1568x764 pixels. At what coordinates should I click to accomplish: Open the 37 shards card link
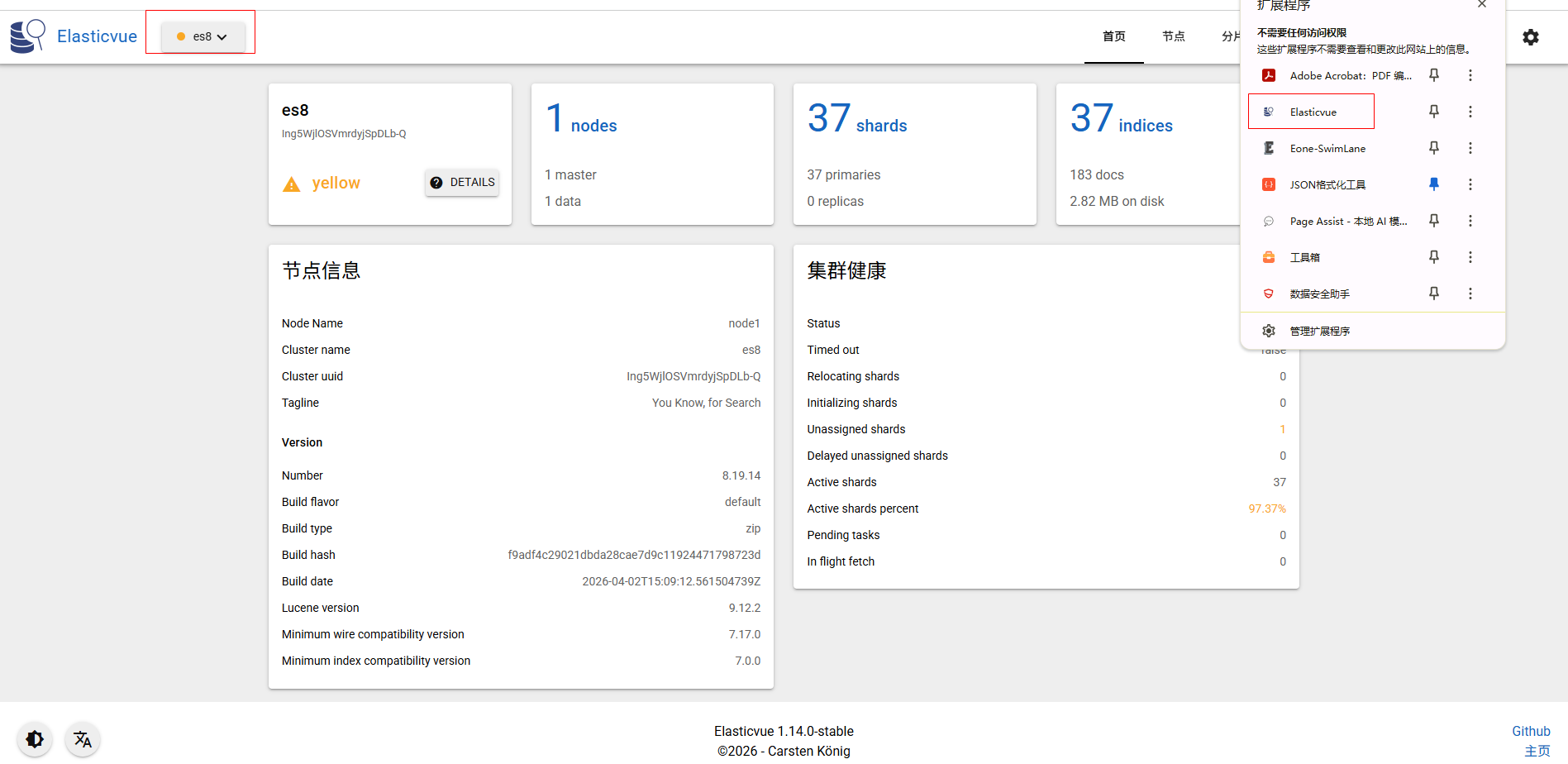857,118
